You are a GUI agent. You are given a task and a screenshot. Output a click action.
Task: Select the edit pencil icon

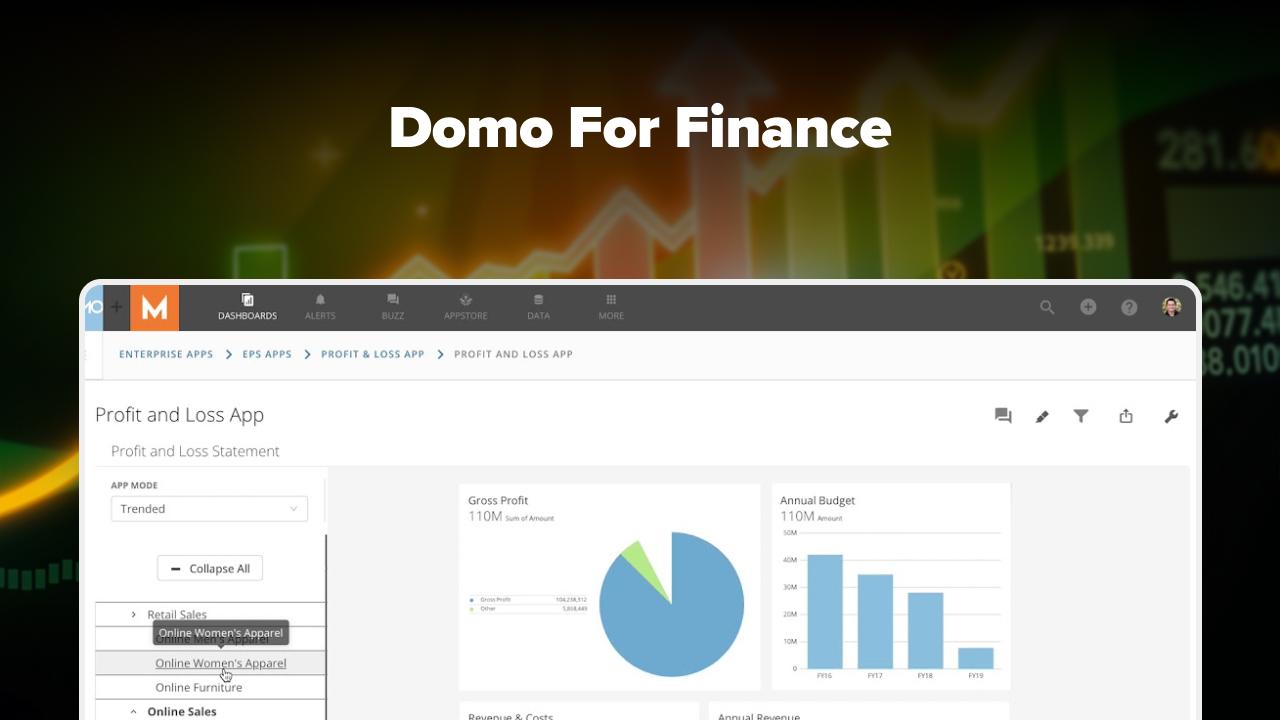click(x=1042, y=416)
